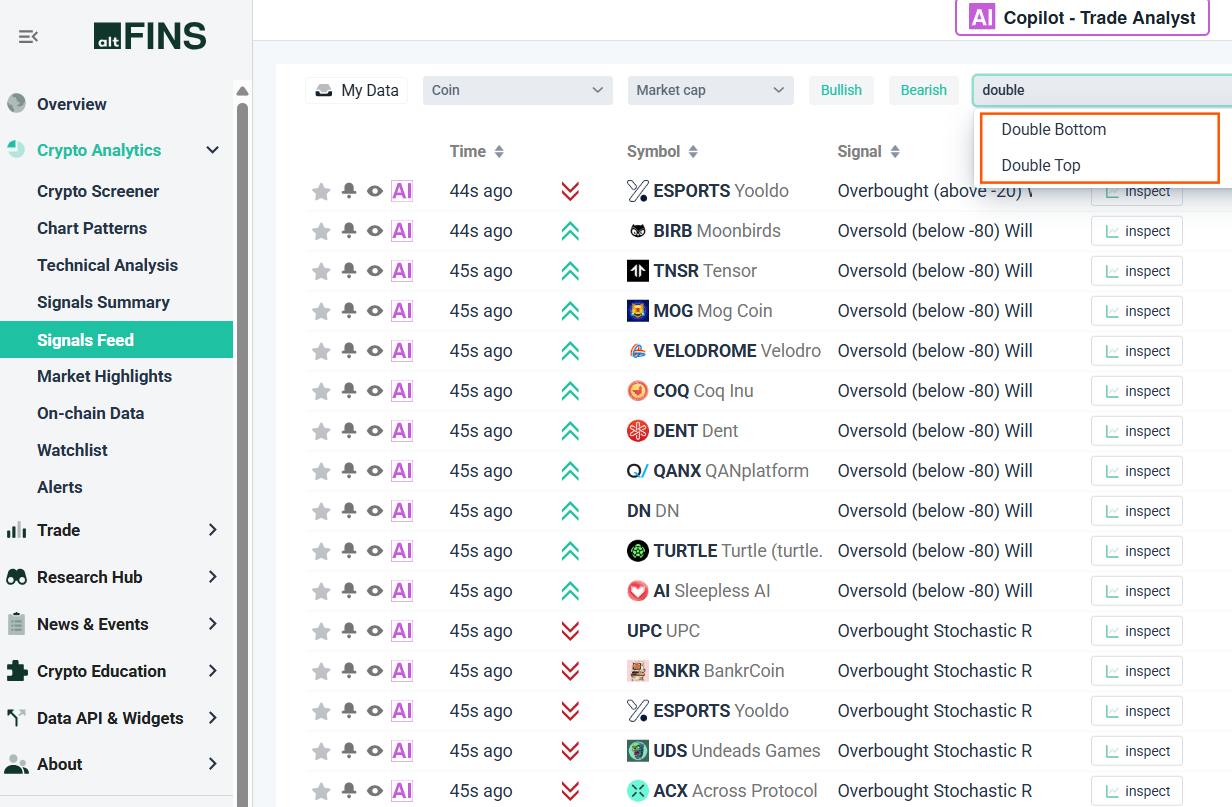Expand the About section
This screenshot has width=1232, height=807.
coord(212,764)
